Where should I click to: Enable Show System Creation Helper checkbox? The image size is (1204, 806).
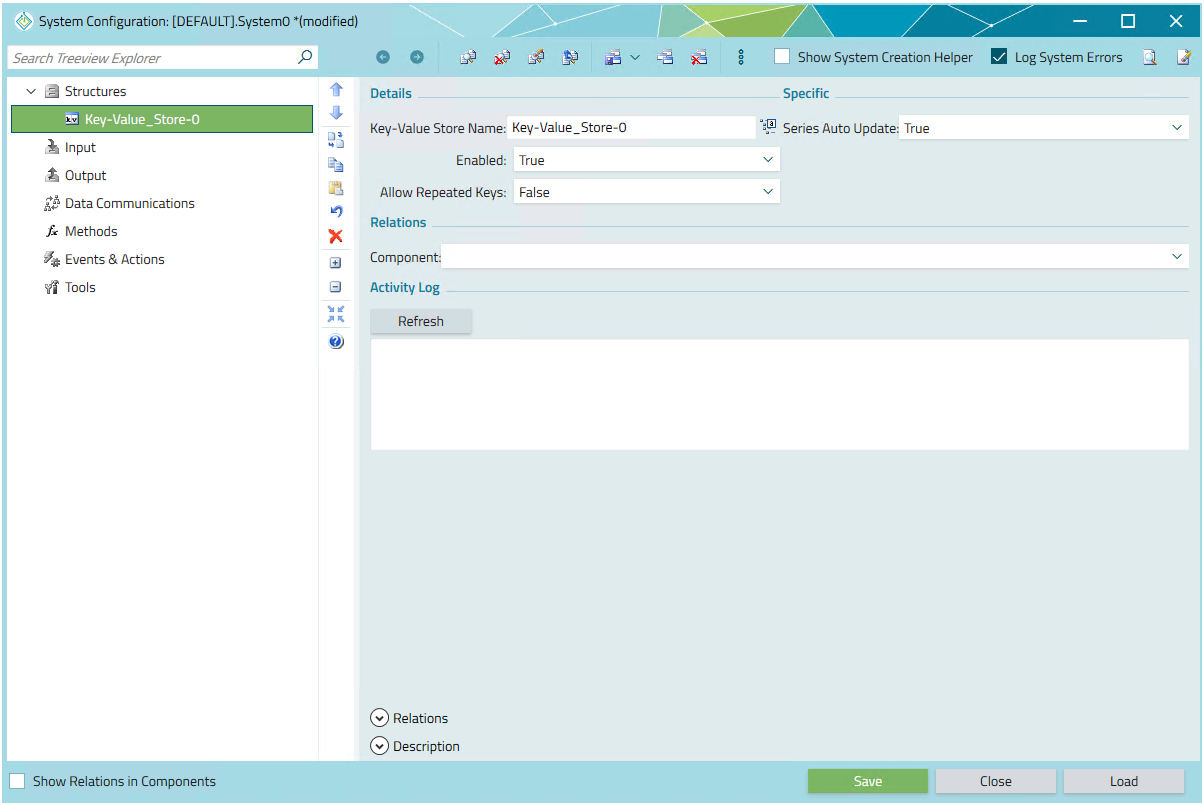(x=782, y=57)
